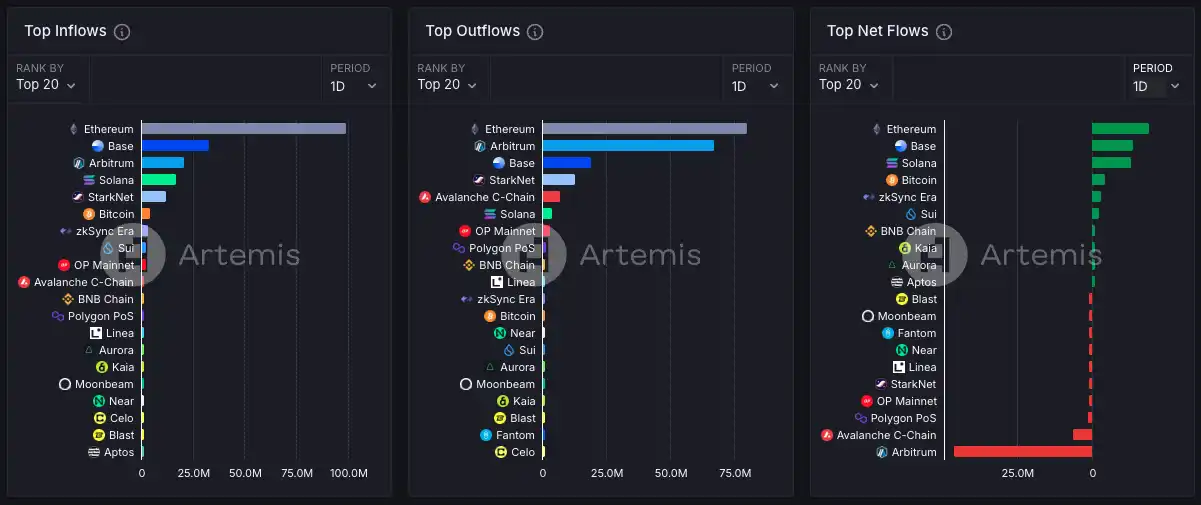1201x505 pixels.
Task: Click the Base label in Top Inflows
Action: (x=121, y=146)
